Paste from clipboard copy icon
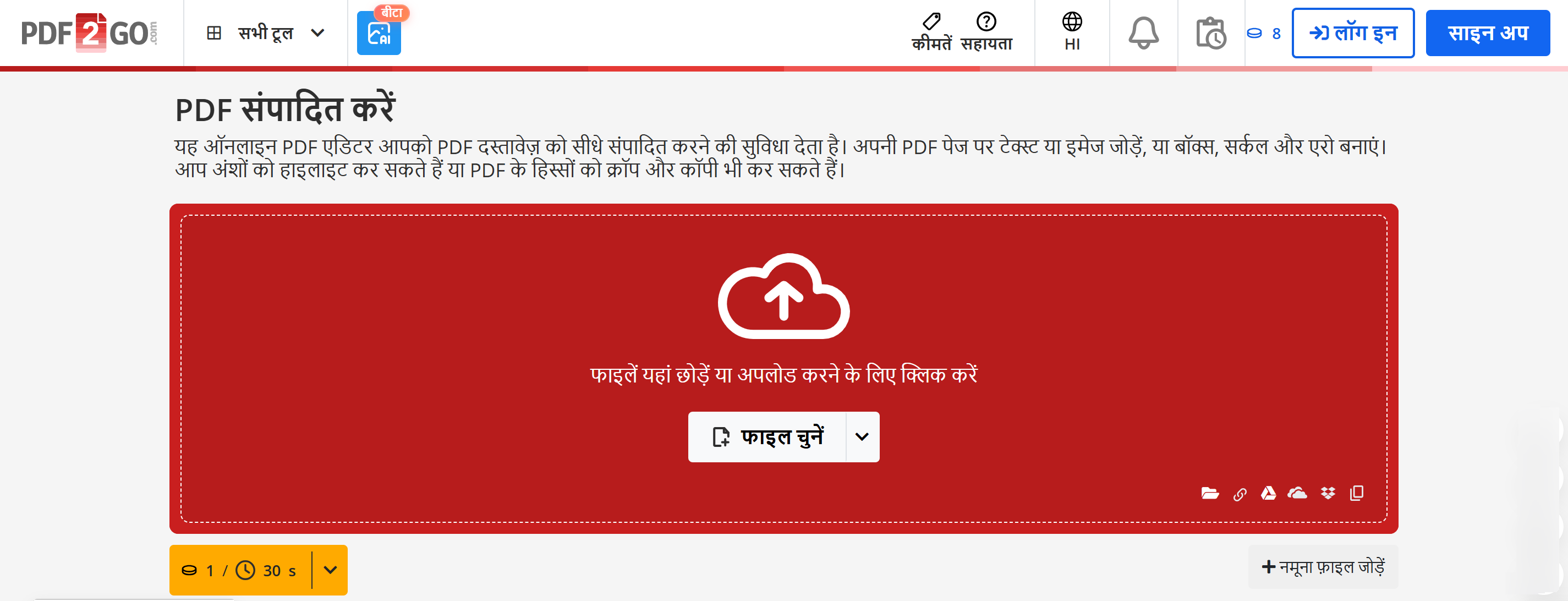 click(x=1356, y=493)
